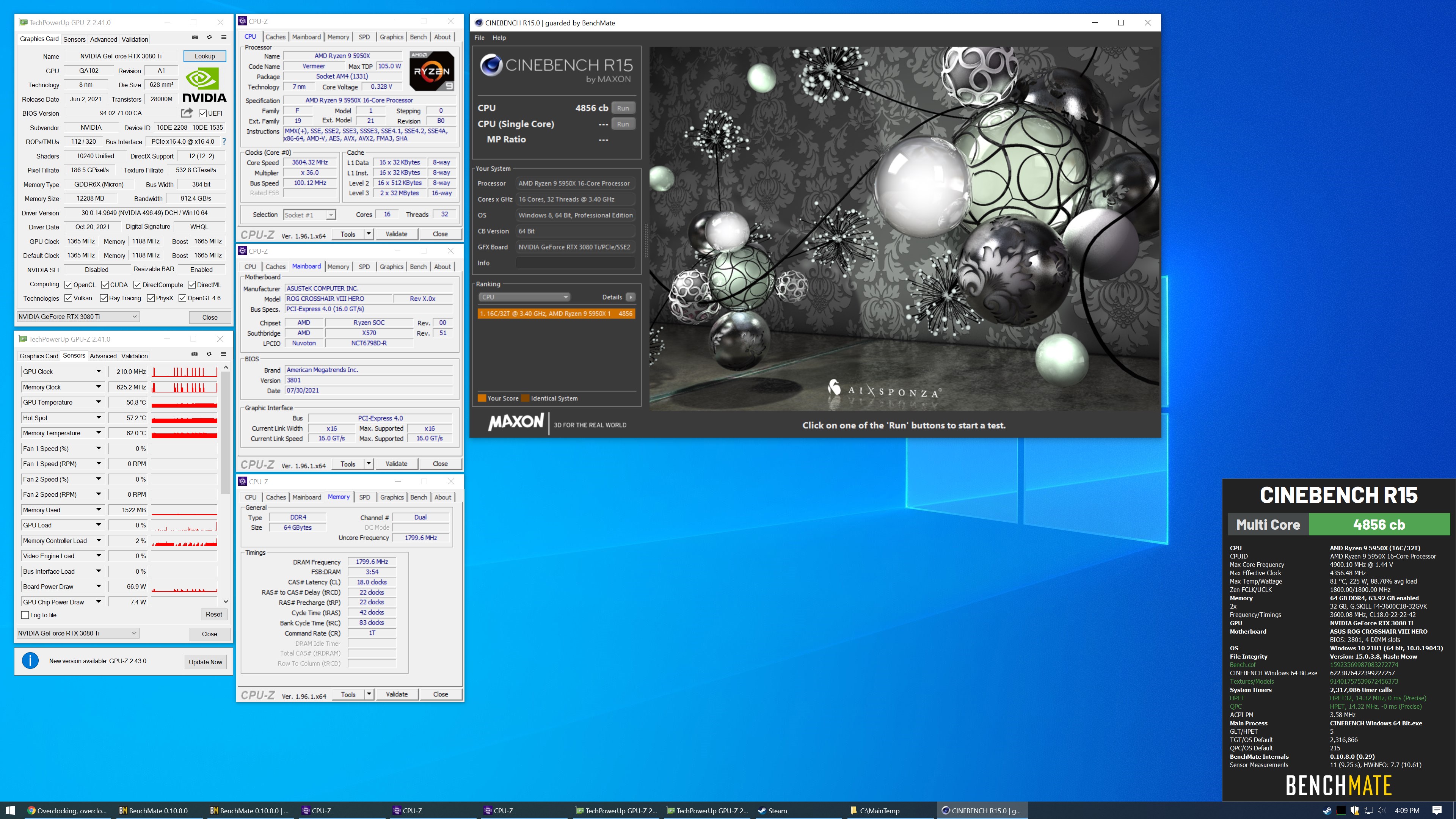
Task: Click the network icon in system tray
Action: point(1368,811)
